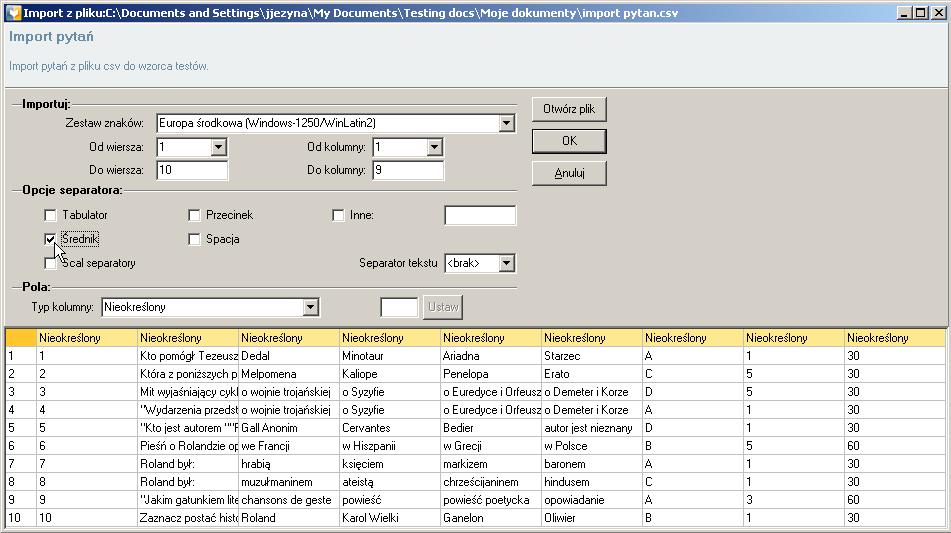Click the cell 'we Francji'

tap(289, 446)
